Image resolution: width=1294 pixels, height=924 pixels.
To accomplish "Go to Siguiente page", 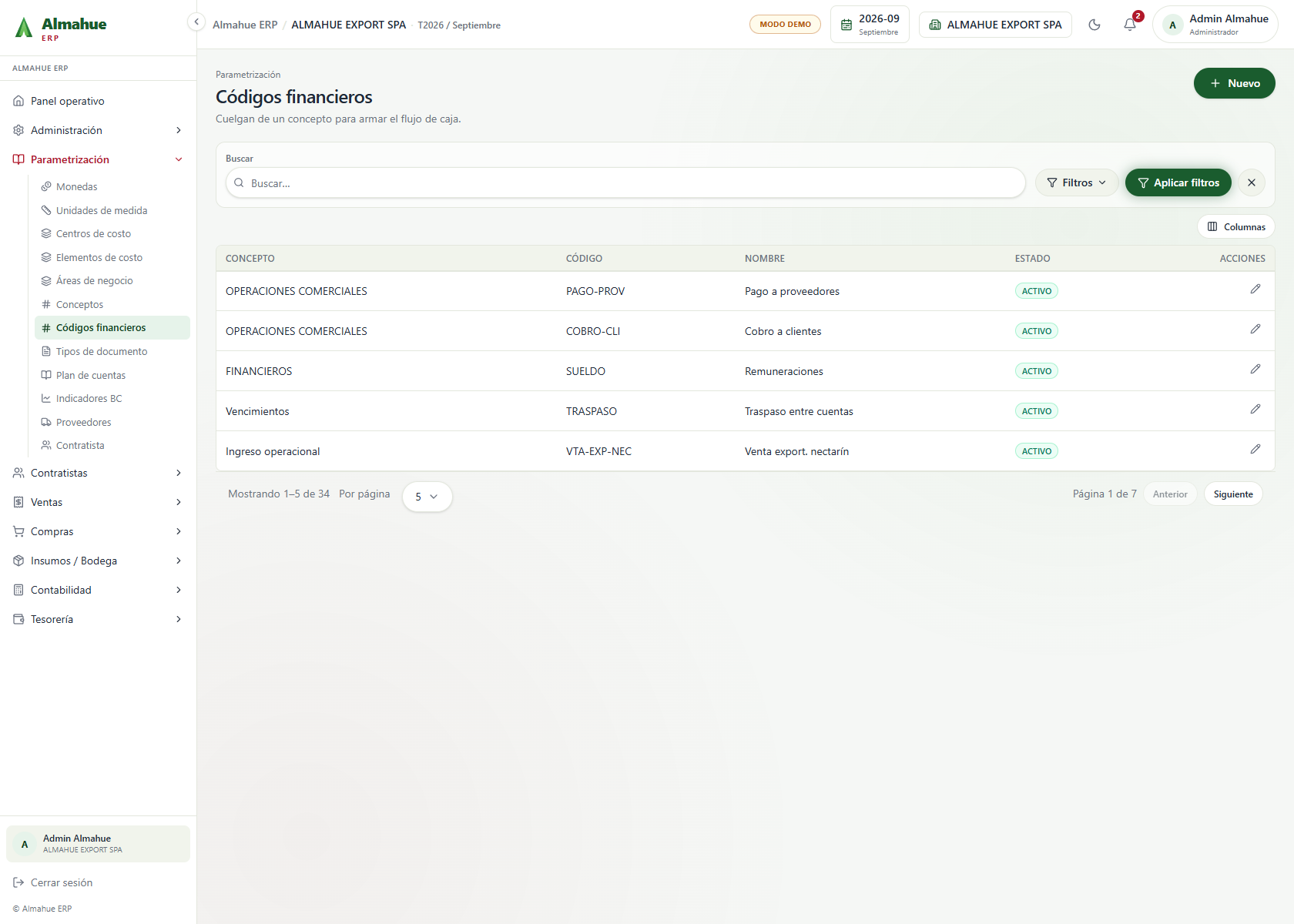I will coord(1233,494).
